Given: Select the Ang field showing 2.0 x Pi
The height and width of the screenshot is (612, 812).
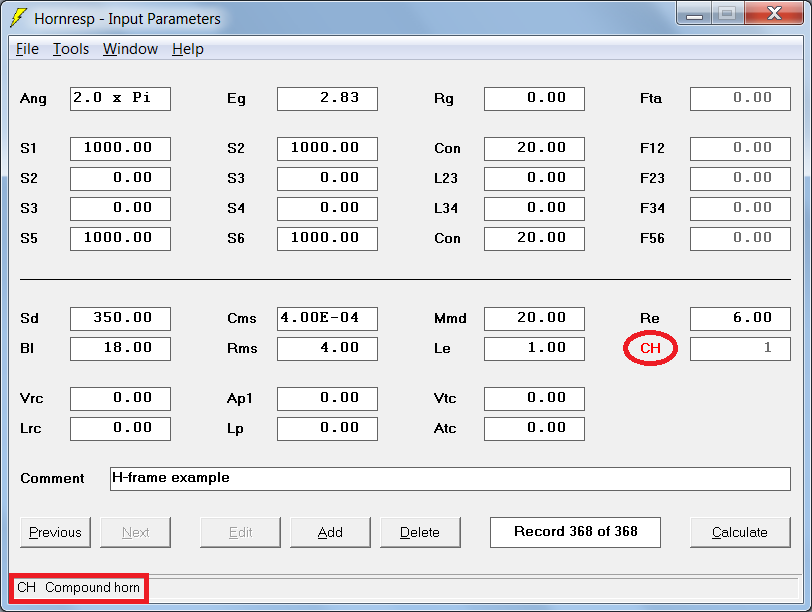Looking at the screenshot, I should (120, 99).
